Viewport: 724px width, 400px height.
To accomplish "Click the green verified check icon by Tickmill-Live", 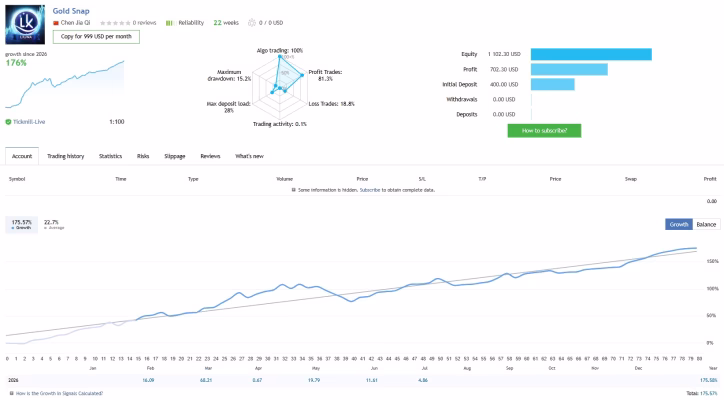I will [x=8, y=122].
